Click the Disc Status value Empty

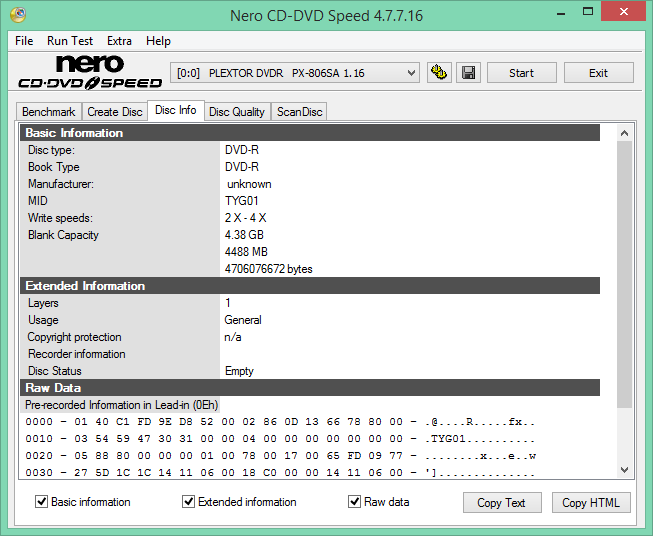239,371
